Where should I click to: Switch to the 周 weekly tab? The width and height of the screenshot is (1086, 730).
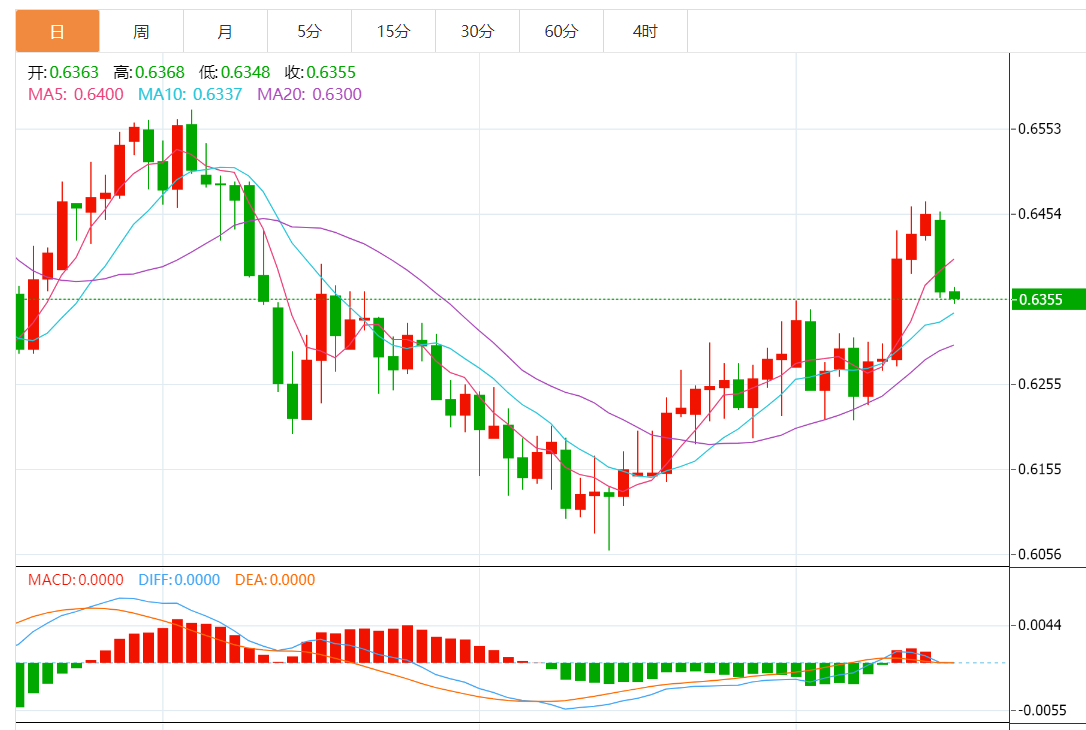141,32
